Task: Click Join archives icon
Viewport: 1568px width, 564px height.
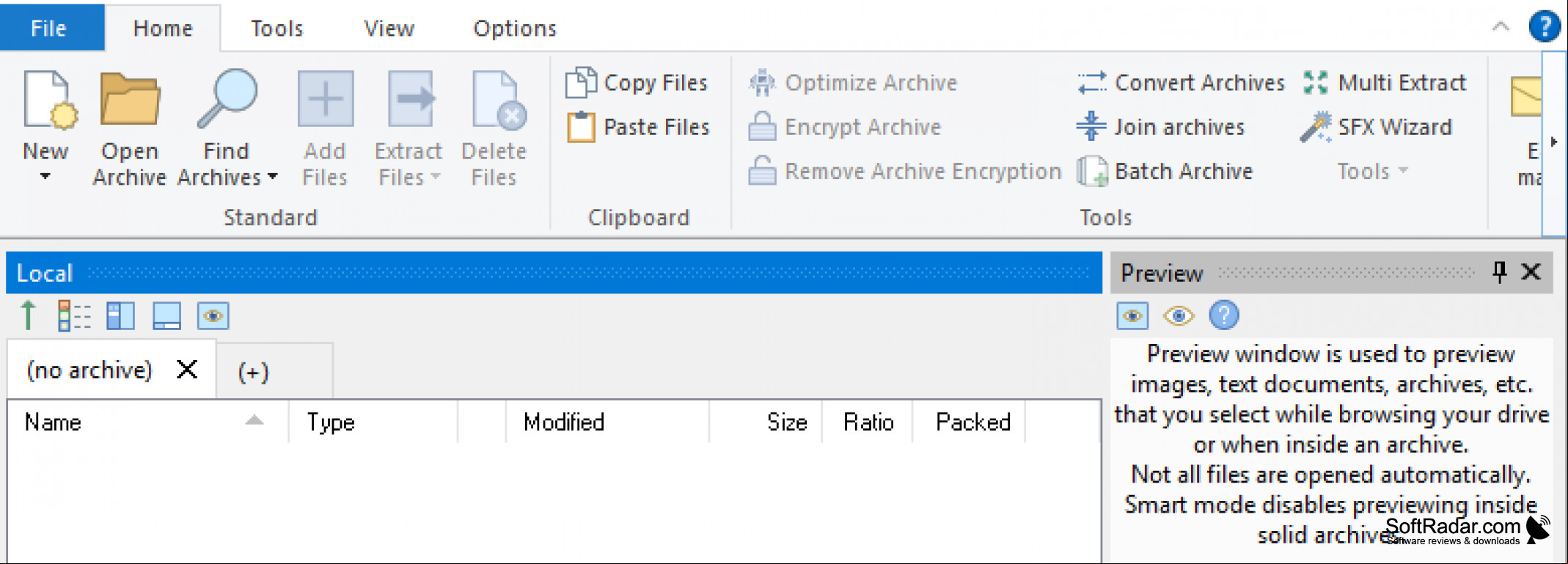Action: coord(1091,126)
